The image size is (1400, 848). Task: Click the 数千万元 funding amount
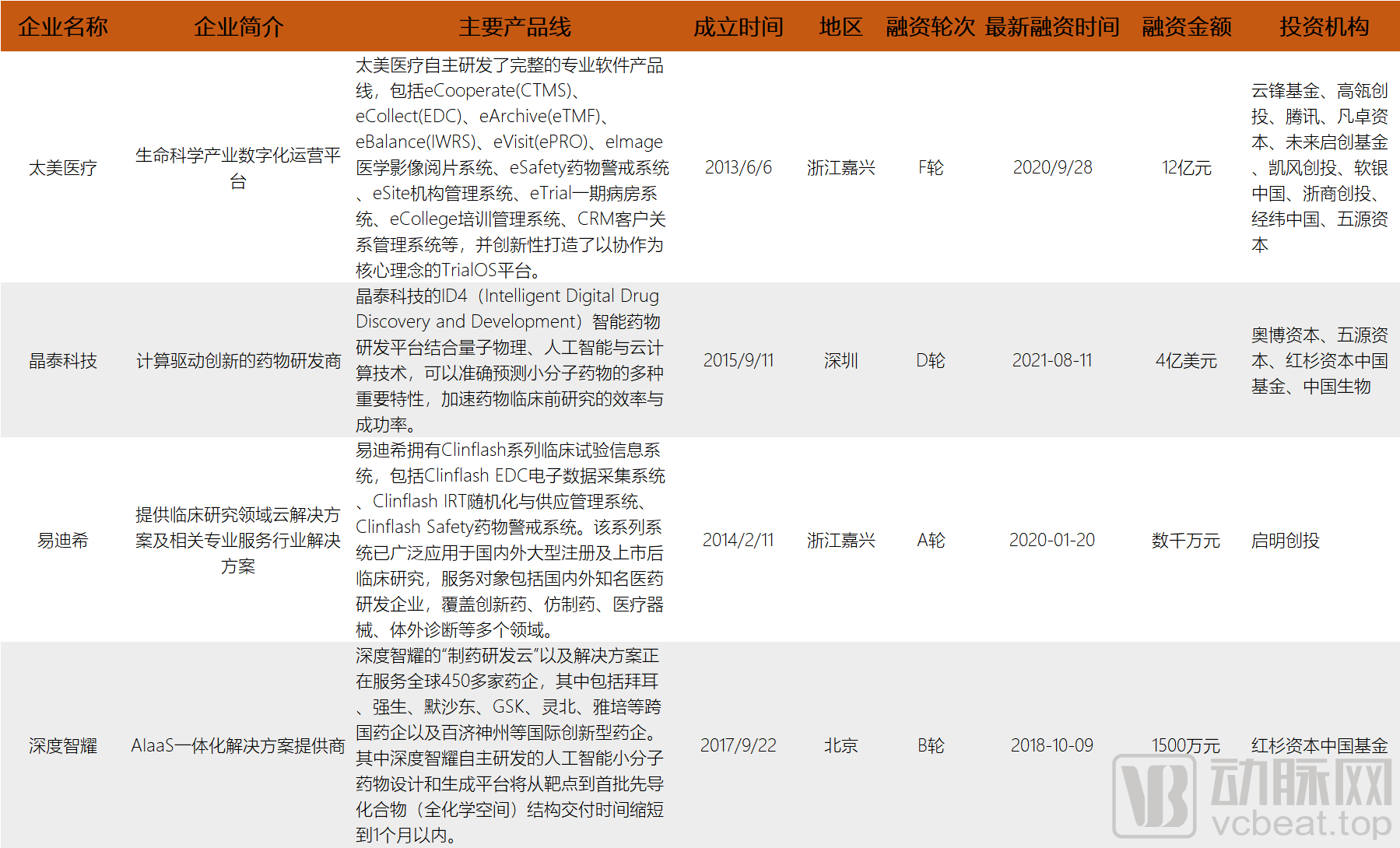1186,541
